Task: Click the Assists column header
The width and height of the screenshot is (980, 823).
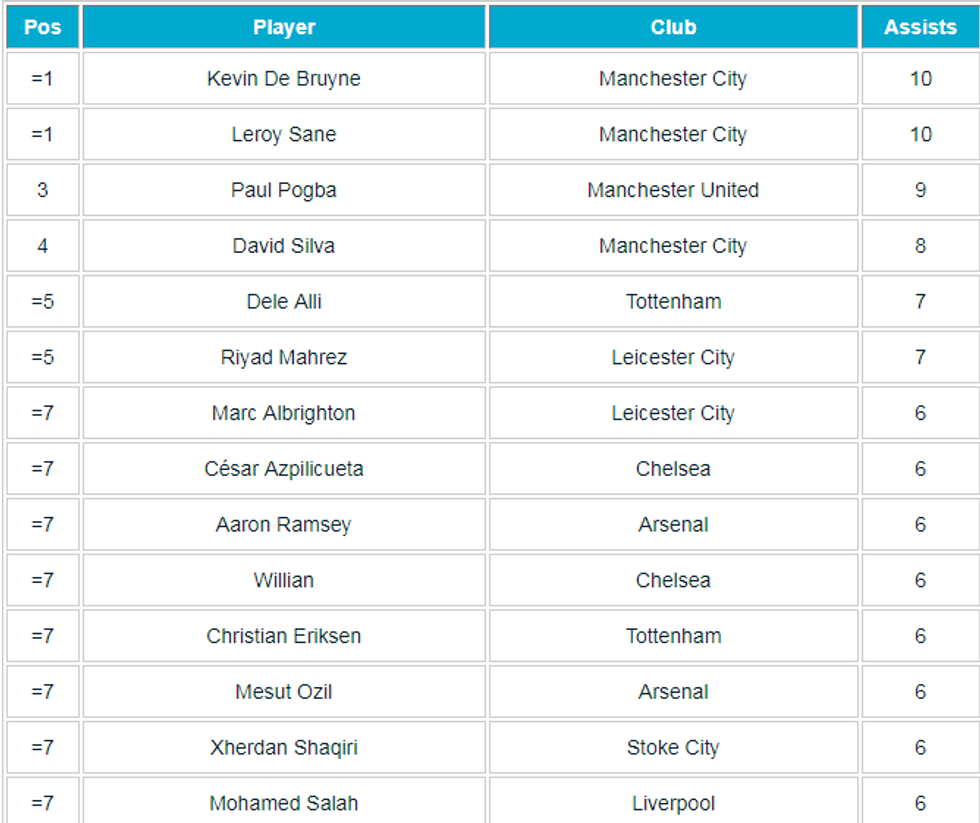Action: (x=920, y=27)
